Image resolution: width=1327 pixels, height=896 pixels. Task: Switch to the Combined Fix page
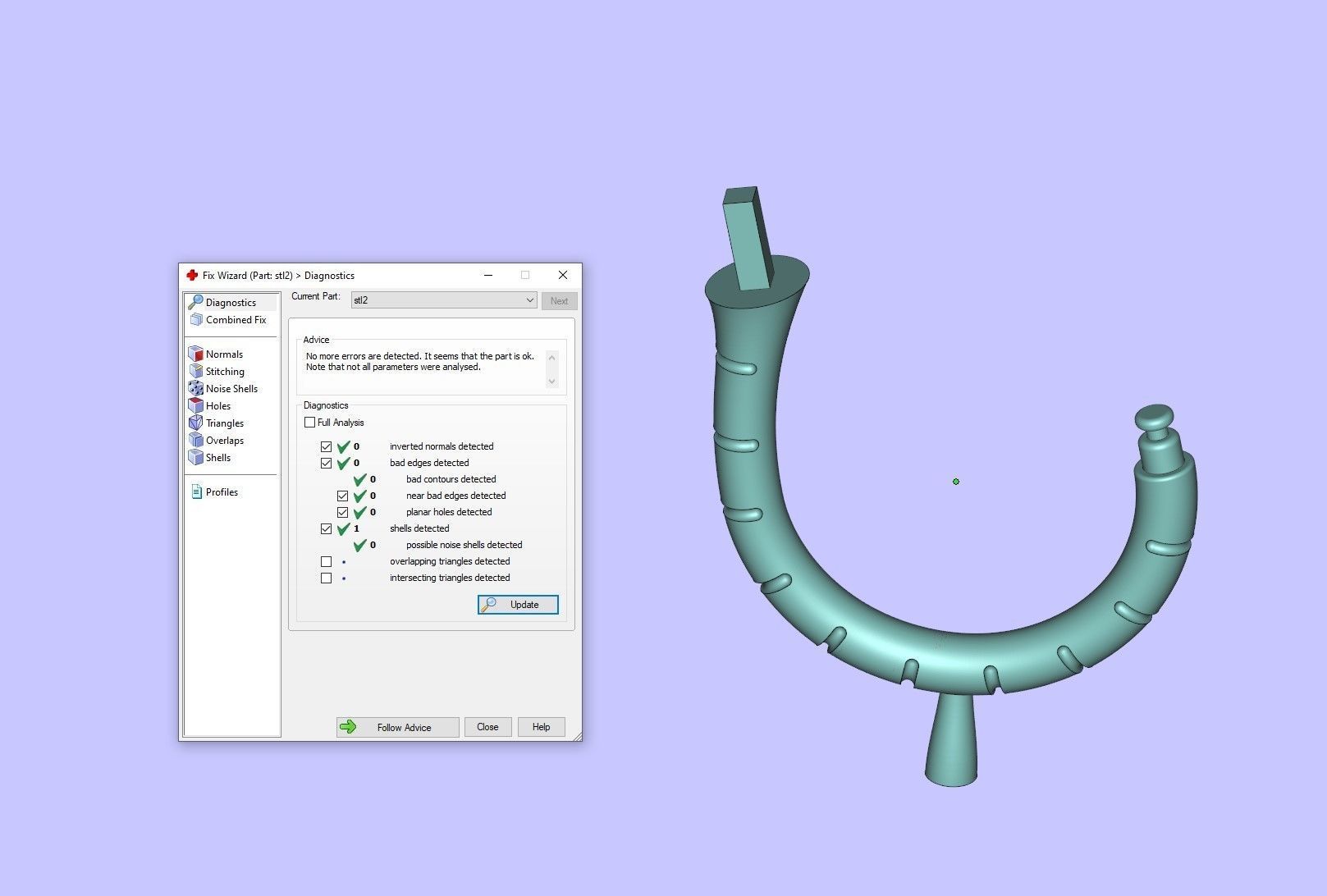(236, 320)
